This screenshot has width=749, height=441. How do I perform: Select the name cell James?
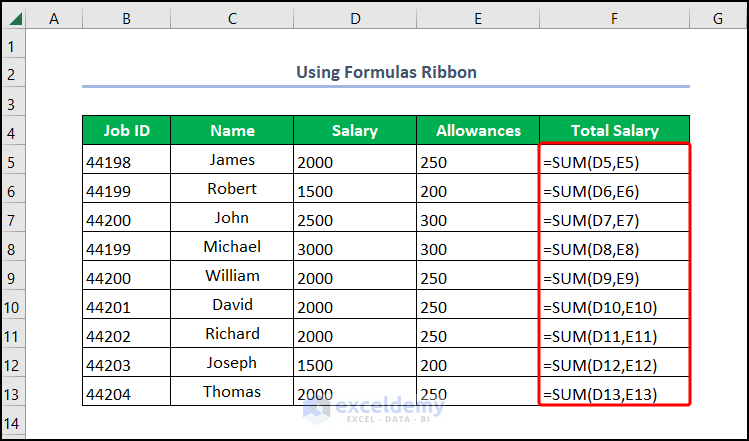point(232,160)
